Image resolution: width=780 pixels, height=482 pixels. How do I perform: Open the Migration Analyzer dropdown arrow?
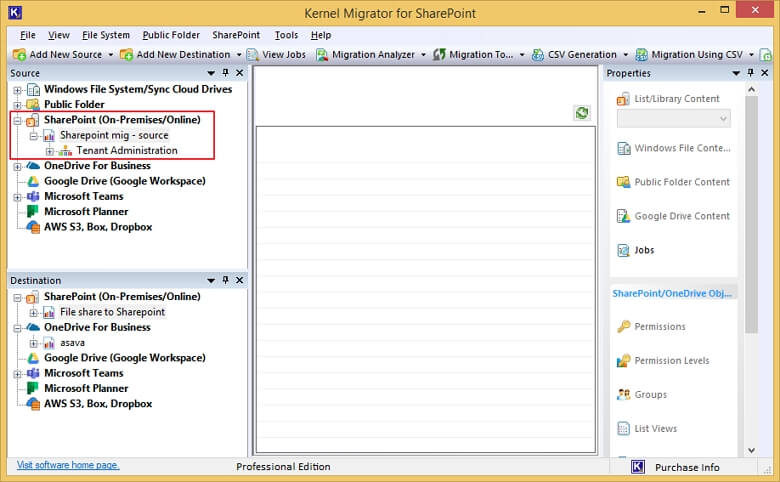pos(423,55)
